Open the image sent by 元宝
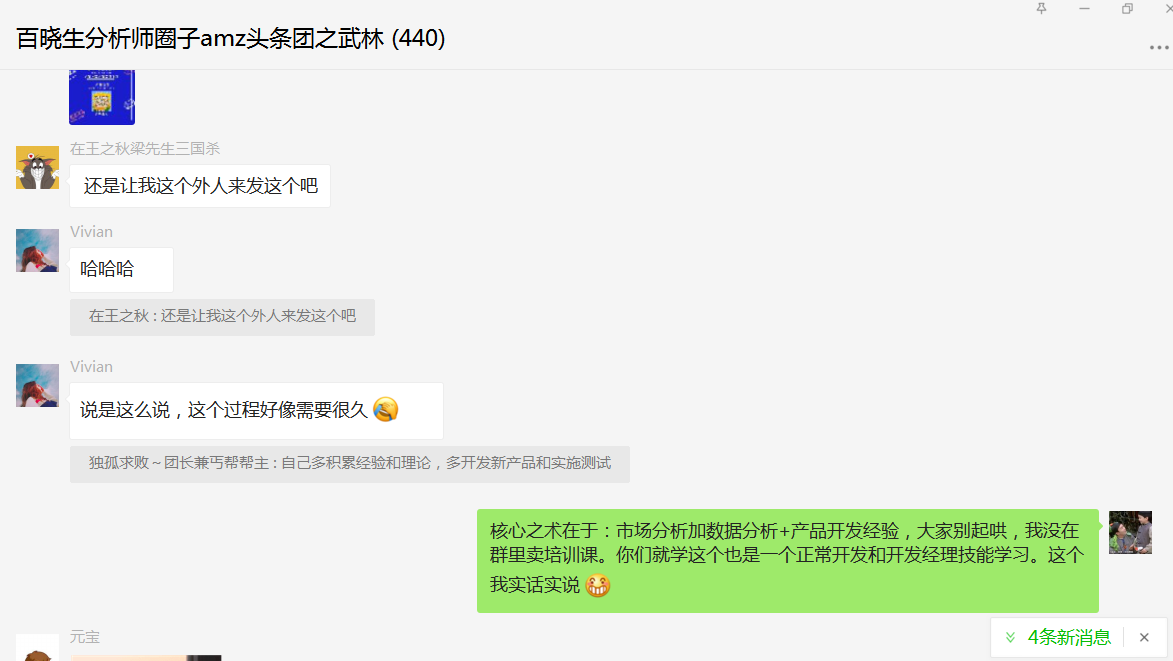The width and height of the screenshot is (1173, 661). click(146, 658)
